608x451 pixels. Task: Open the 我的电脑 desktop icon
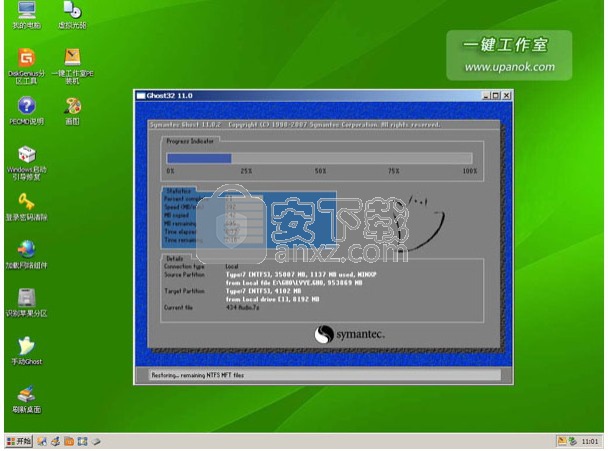[x=26, y=15]
